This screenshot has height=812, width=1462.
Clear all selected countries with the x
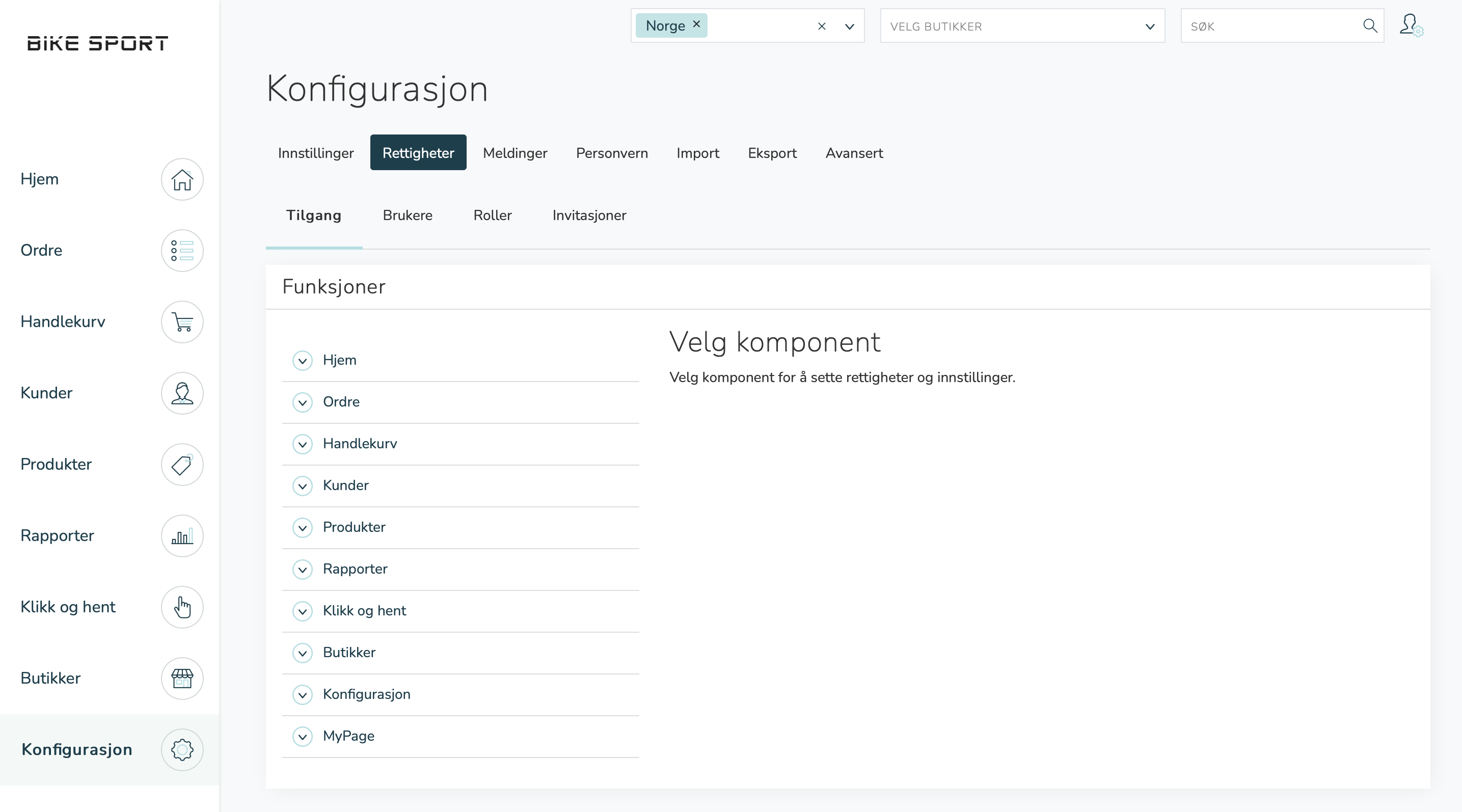(x=821, y=26)
